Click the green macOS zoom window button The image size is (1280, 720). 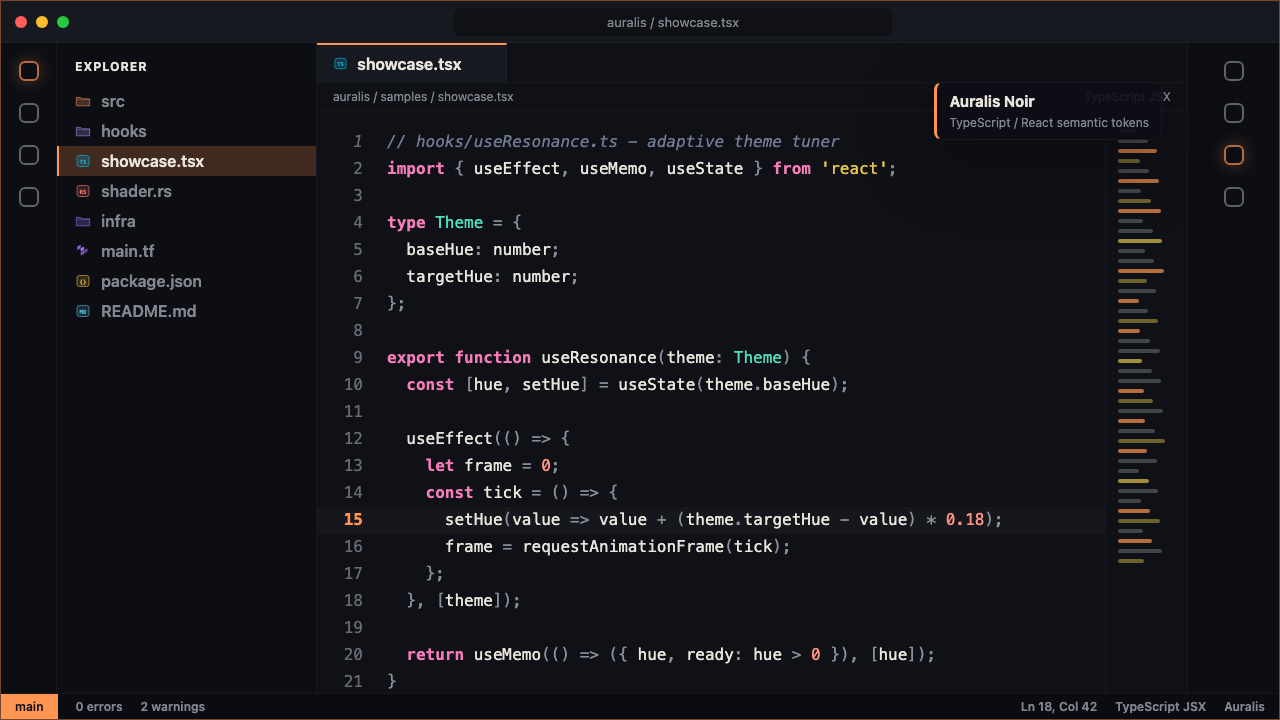63,22
